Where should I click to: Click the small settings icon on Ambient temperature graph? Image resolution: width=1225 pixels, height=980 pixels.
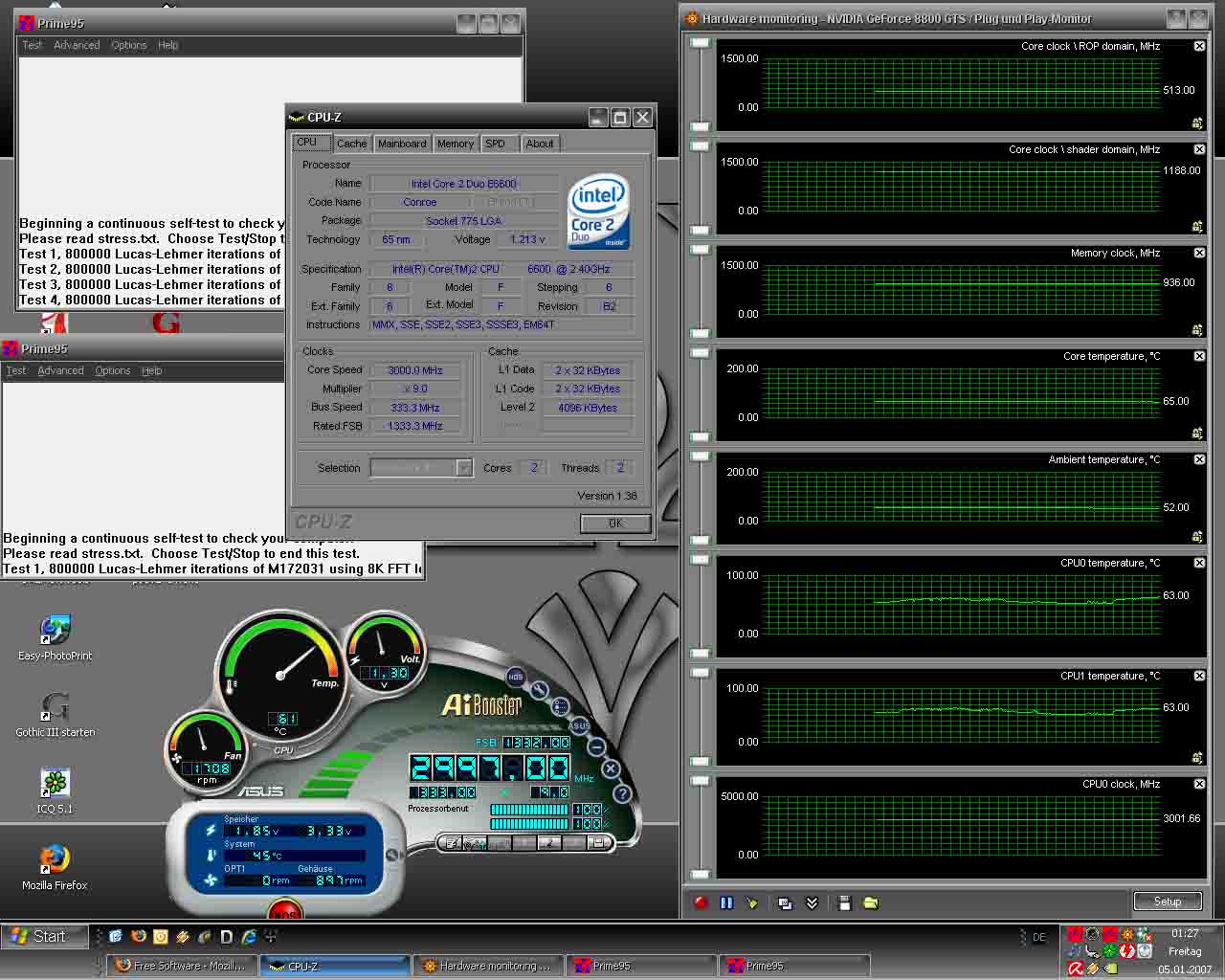pyautogui.click(x=1197, y=537)
